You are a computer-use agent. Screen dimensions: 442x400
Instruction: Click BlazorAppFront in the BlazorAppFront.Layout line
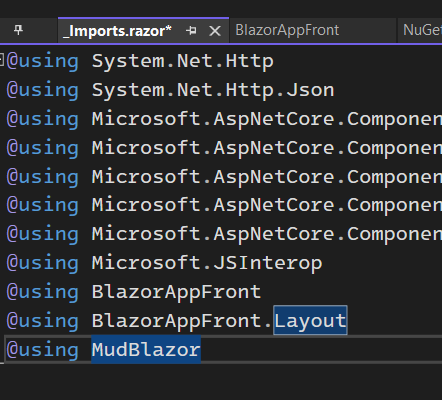176,320
